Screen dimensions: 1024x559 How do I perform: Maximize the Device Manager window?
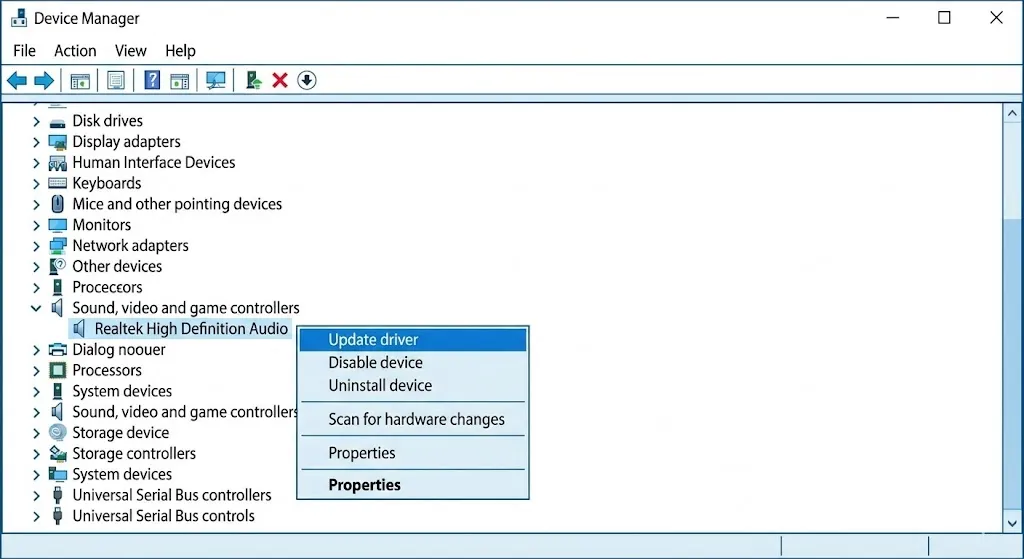(x=944, y=18)
